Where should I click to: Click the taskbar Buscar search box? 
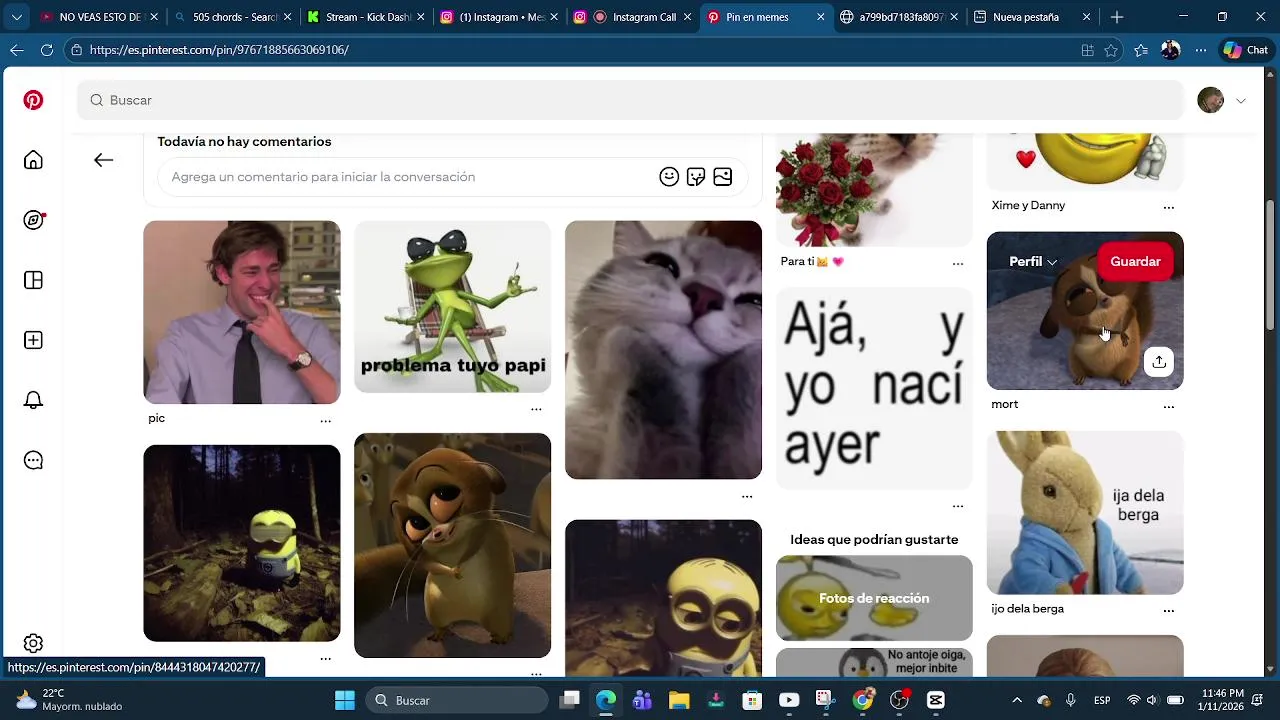[x=456, y=700]
